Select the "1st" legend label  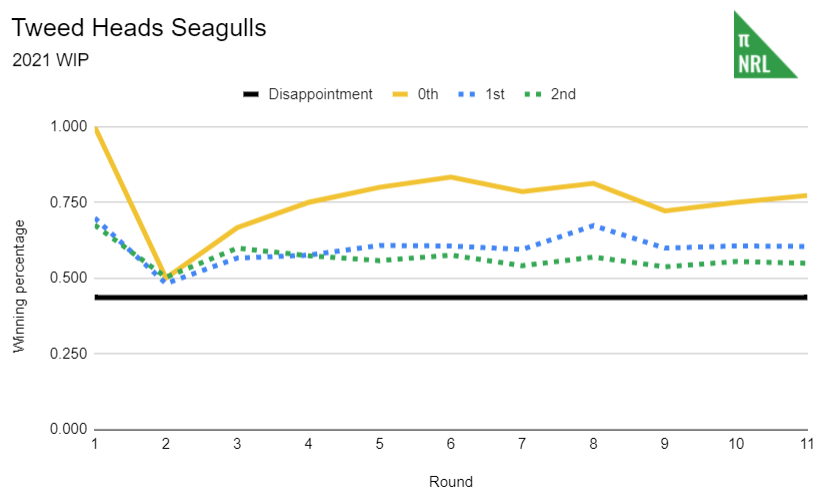click(x=494, y=95)
